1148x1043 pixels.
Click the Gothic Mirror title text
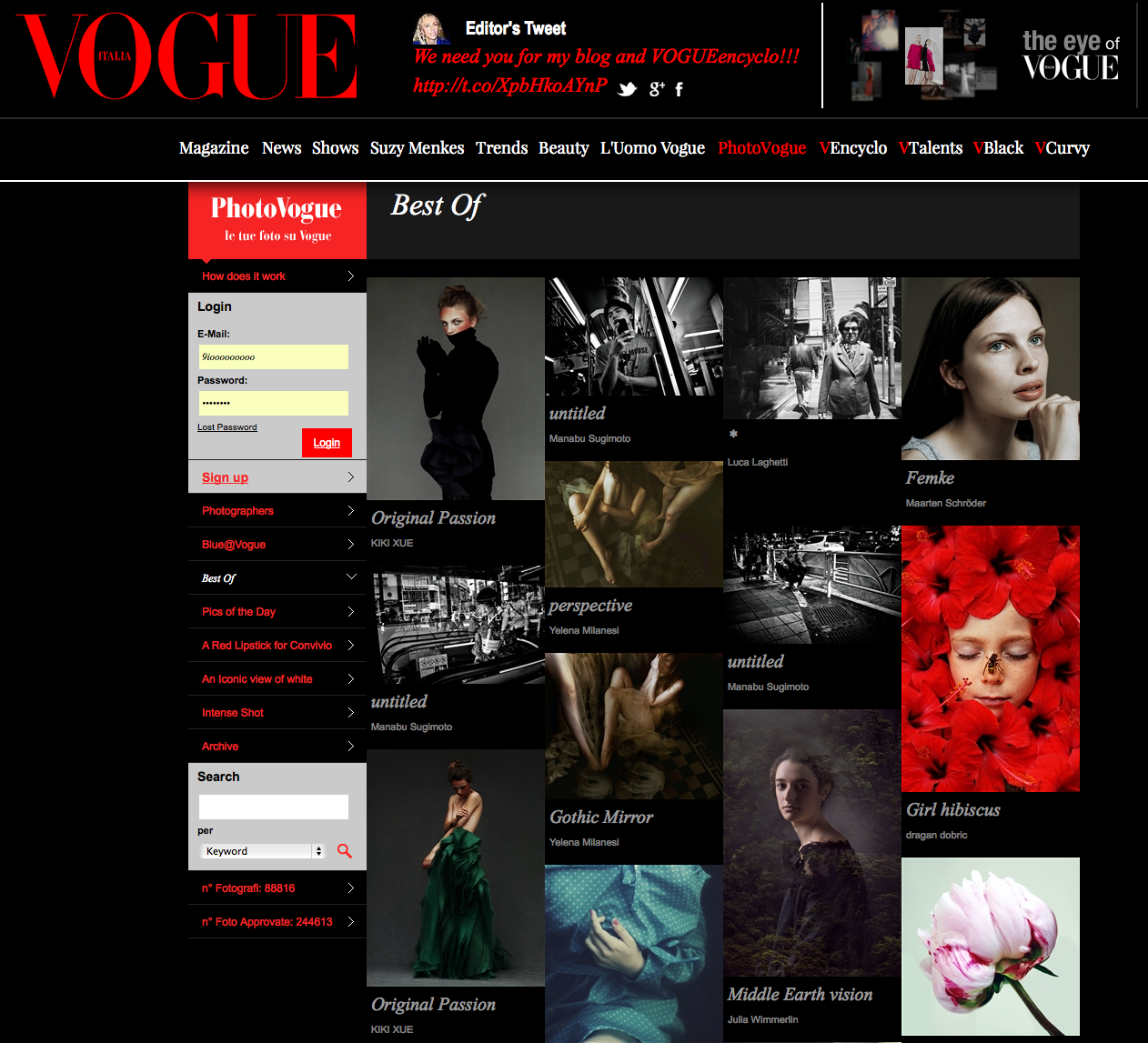601,817
